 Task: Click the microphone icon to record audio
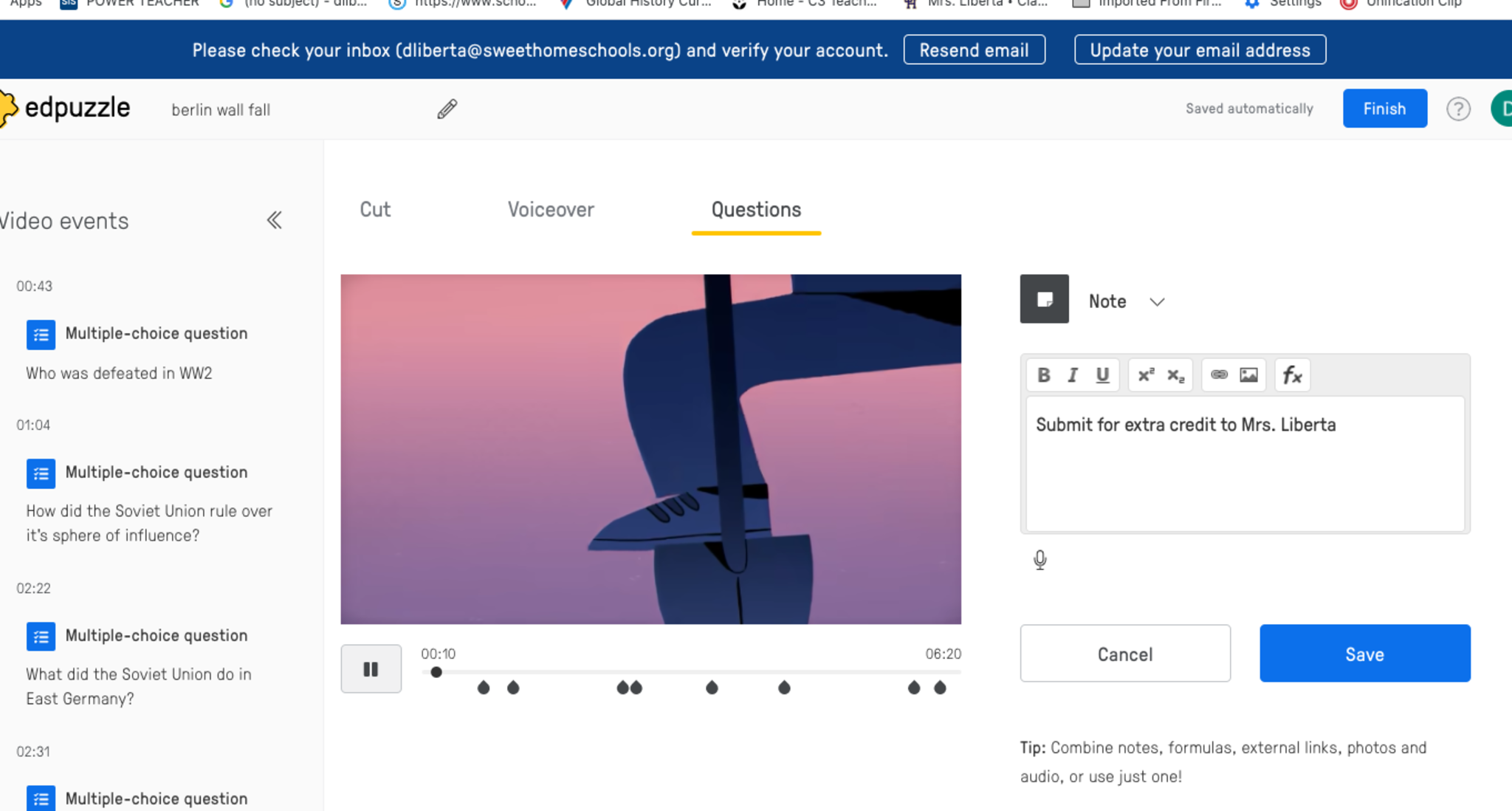[1039, 560]
